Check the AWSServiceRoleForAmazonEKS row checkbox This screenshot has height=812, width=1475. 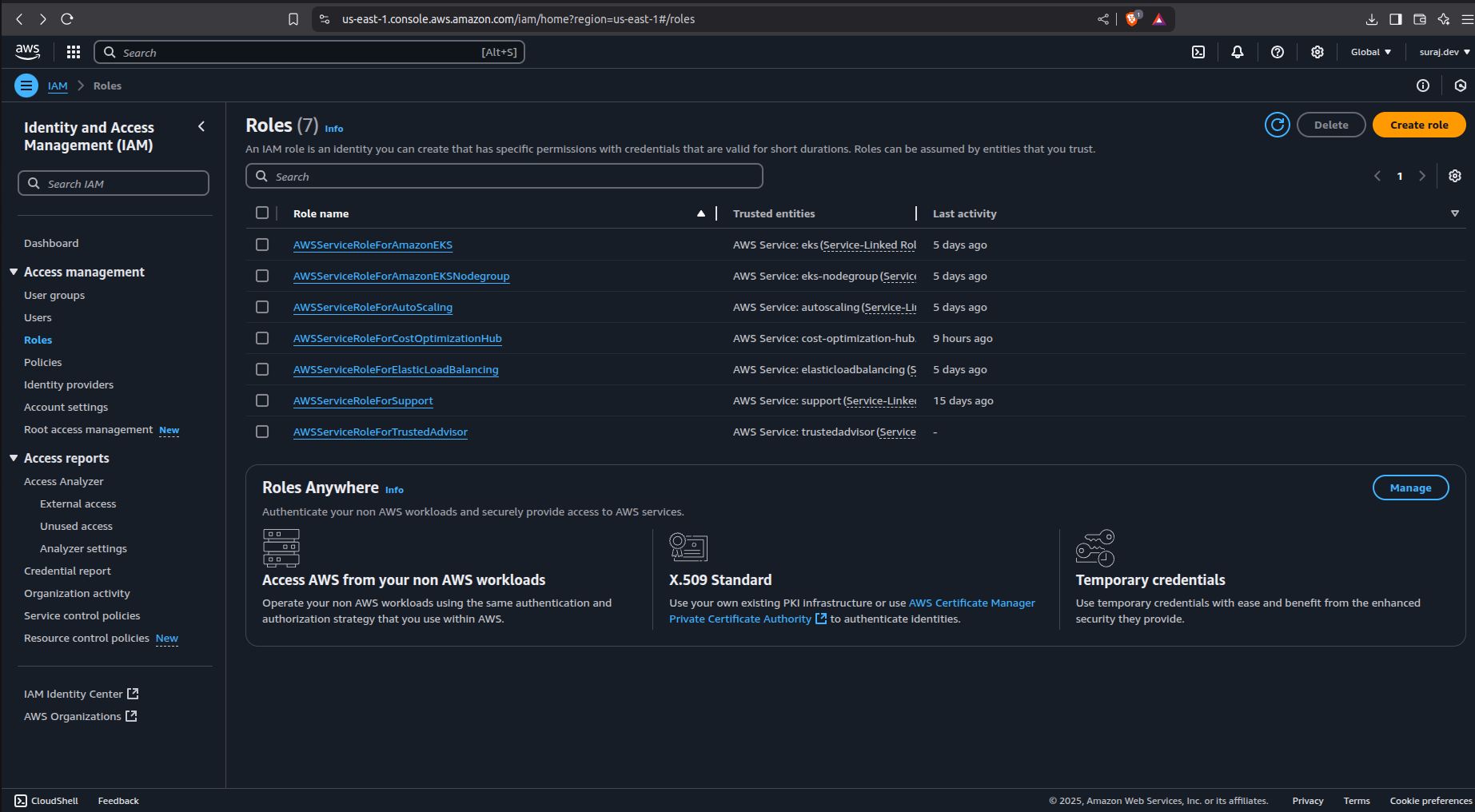(x=262, y=245)
